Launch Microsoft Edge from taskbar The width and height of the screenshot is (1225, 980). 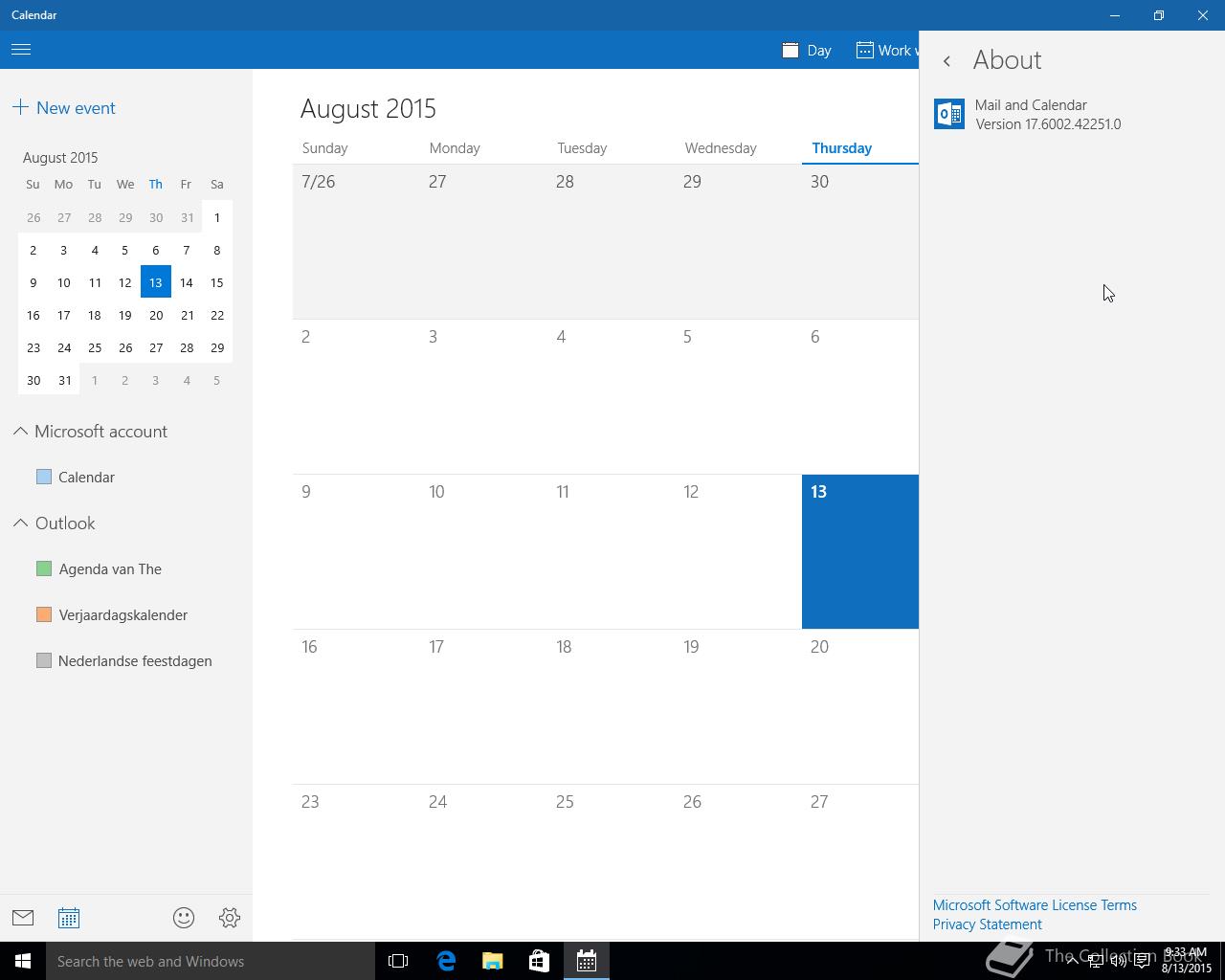[x=446, y=961]
